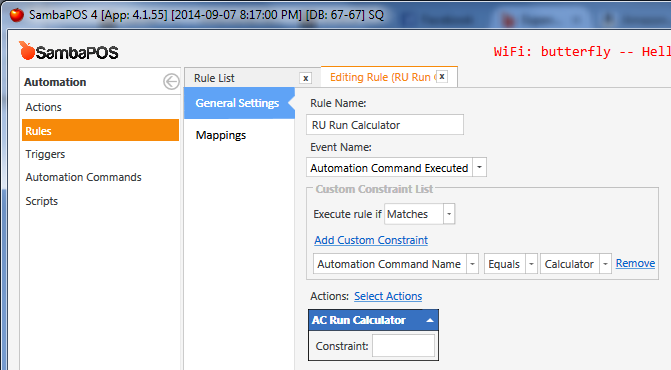The width and height of the screenshot is (671, 370).
Task: Click the Select Actions link
Action: [388, 296]
